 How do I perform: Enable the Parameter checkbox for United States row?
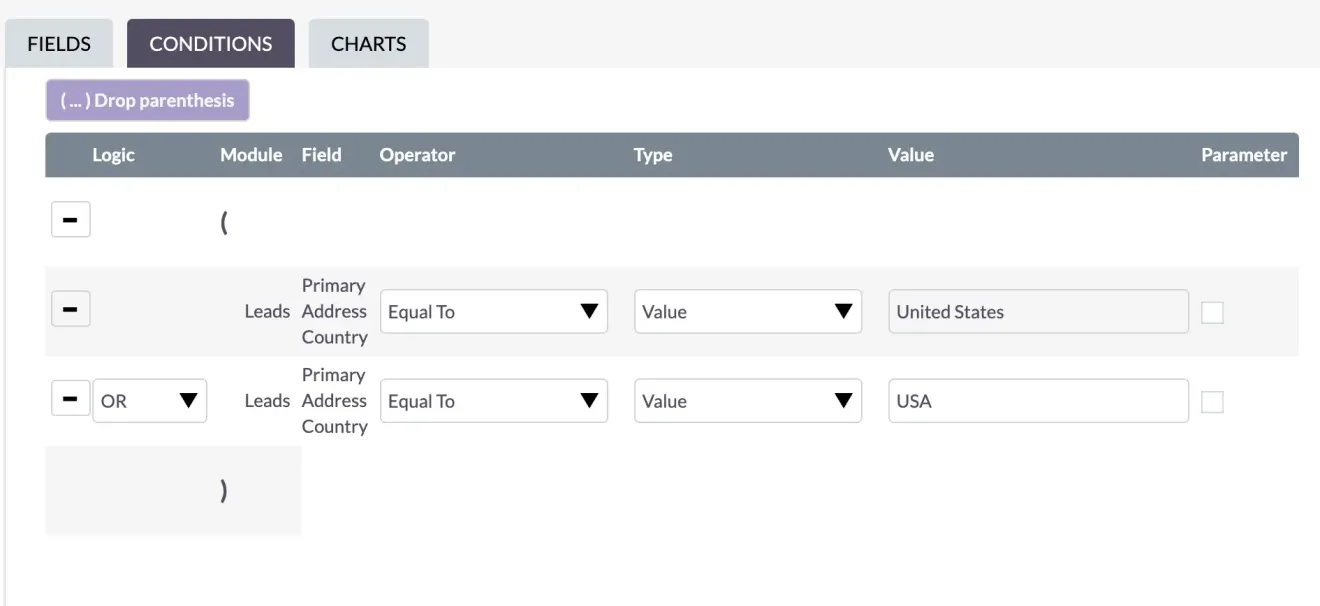1212,312
